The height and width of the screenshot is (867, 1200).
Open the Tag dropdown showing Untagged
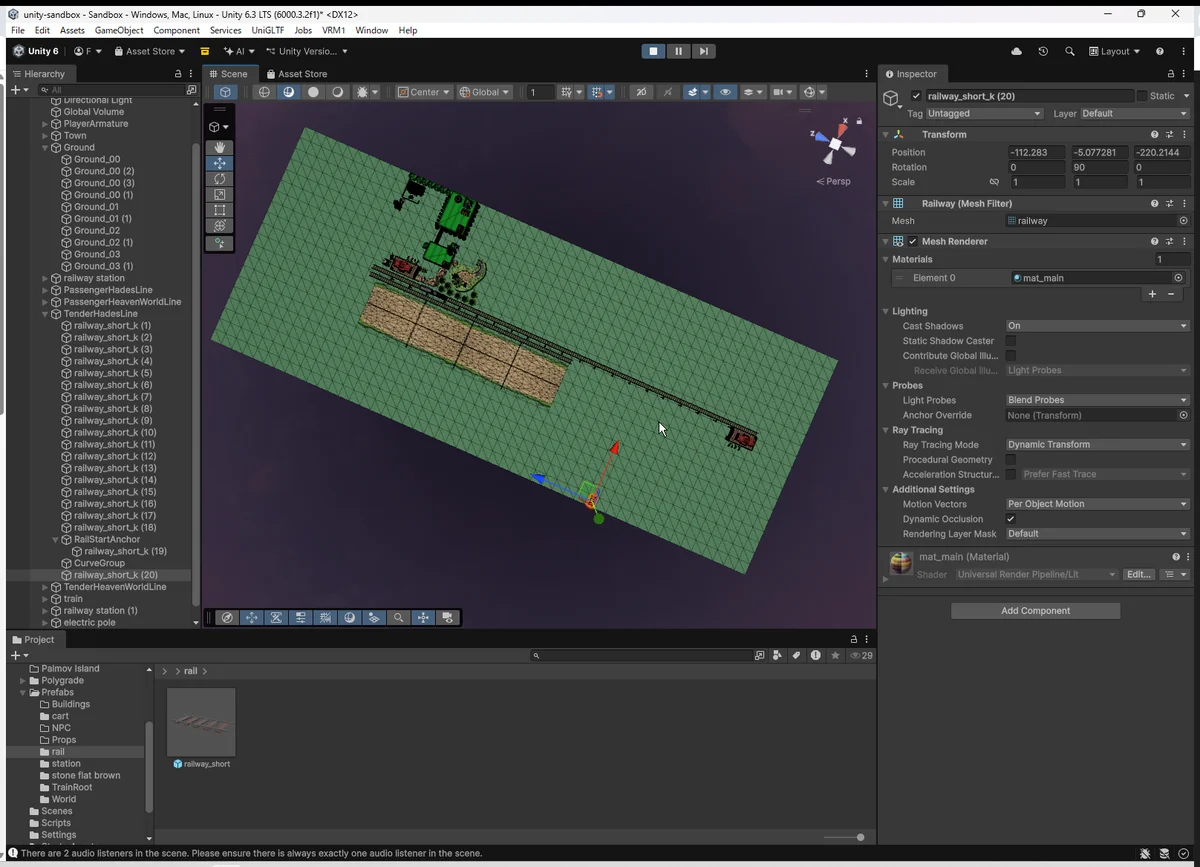click(x=985, y=114)
